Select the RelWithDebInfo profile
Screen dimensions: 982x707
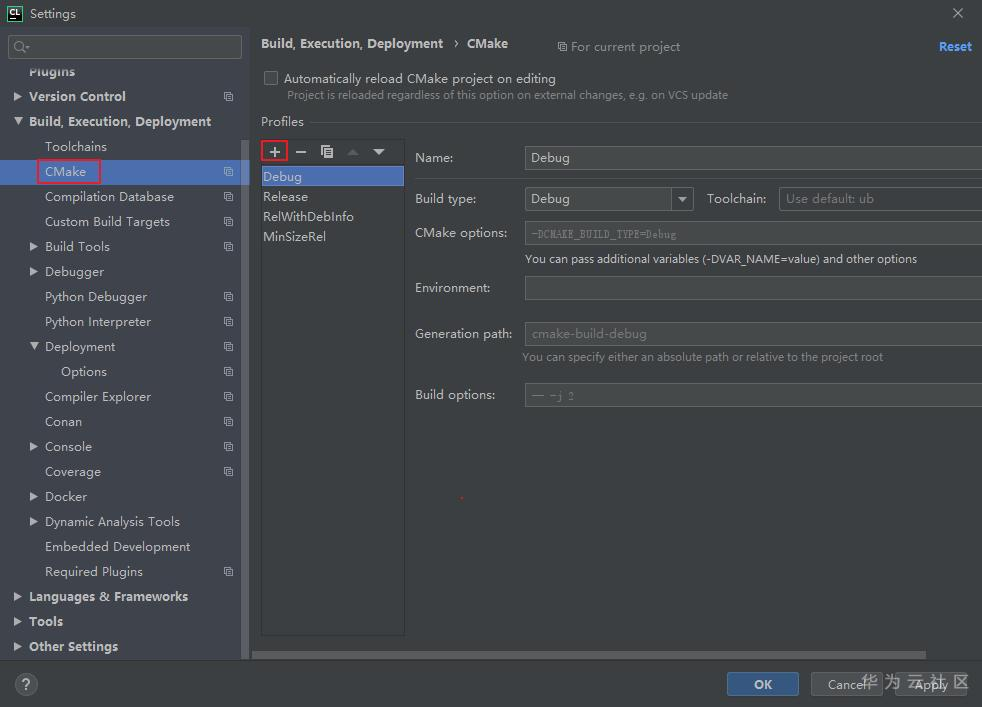[x=308, y=217]
